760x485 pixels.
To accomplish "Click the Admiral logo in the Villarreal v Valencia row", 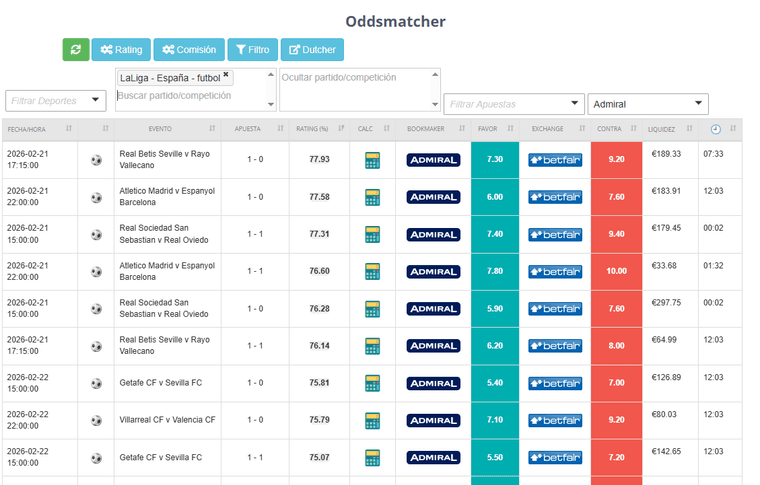I will (x=433, y=420).
